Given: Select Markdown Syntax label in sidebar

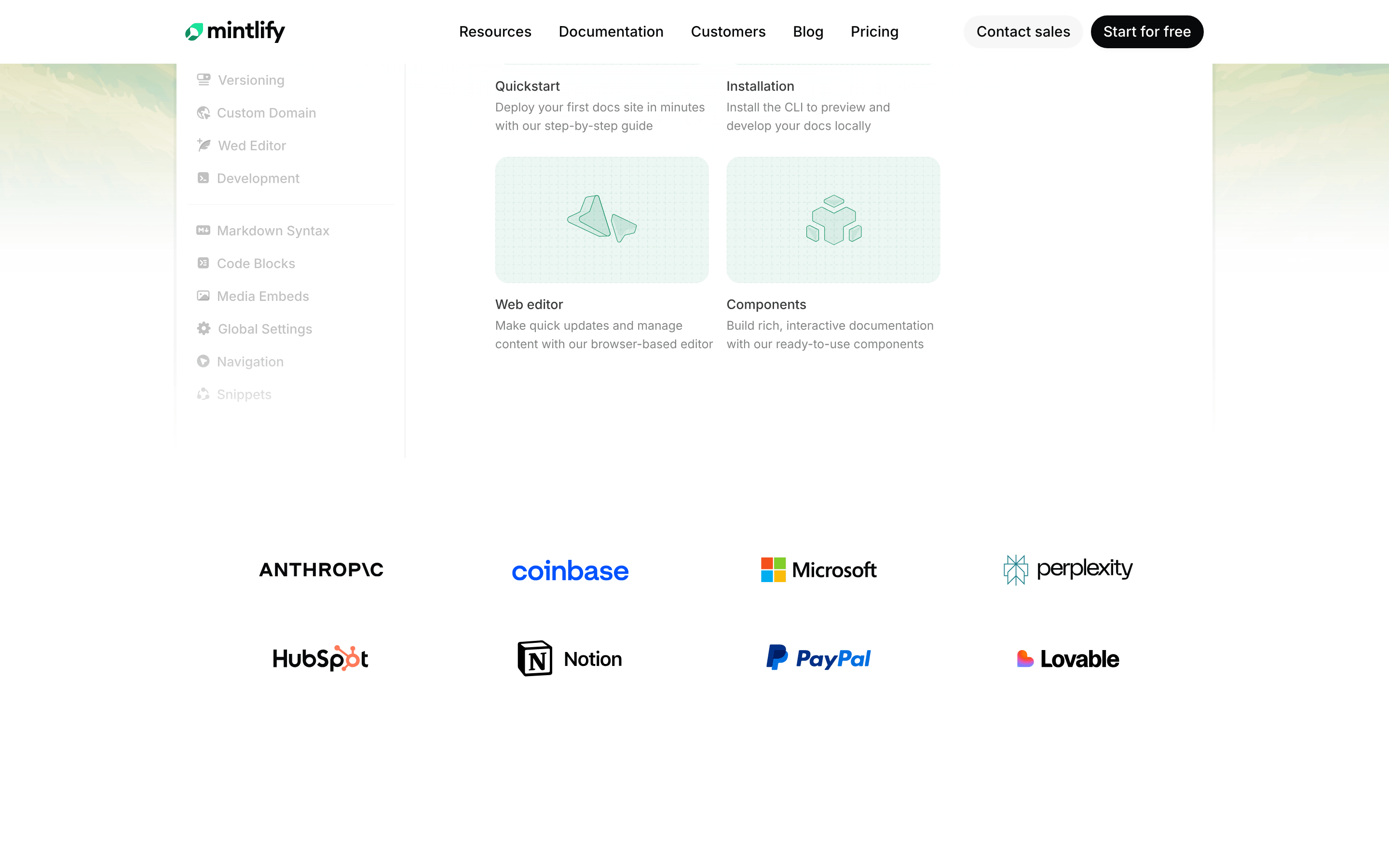Looking at the screenshot, I should (272, 230).
